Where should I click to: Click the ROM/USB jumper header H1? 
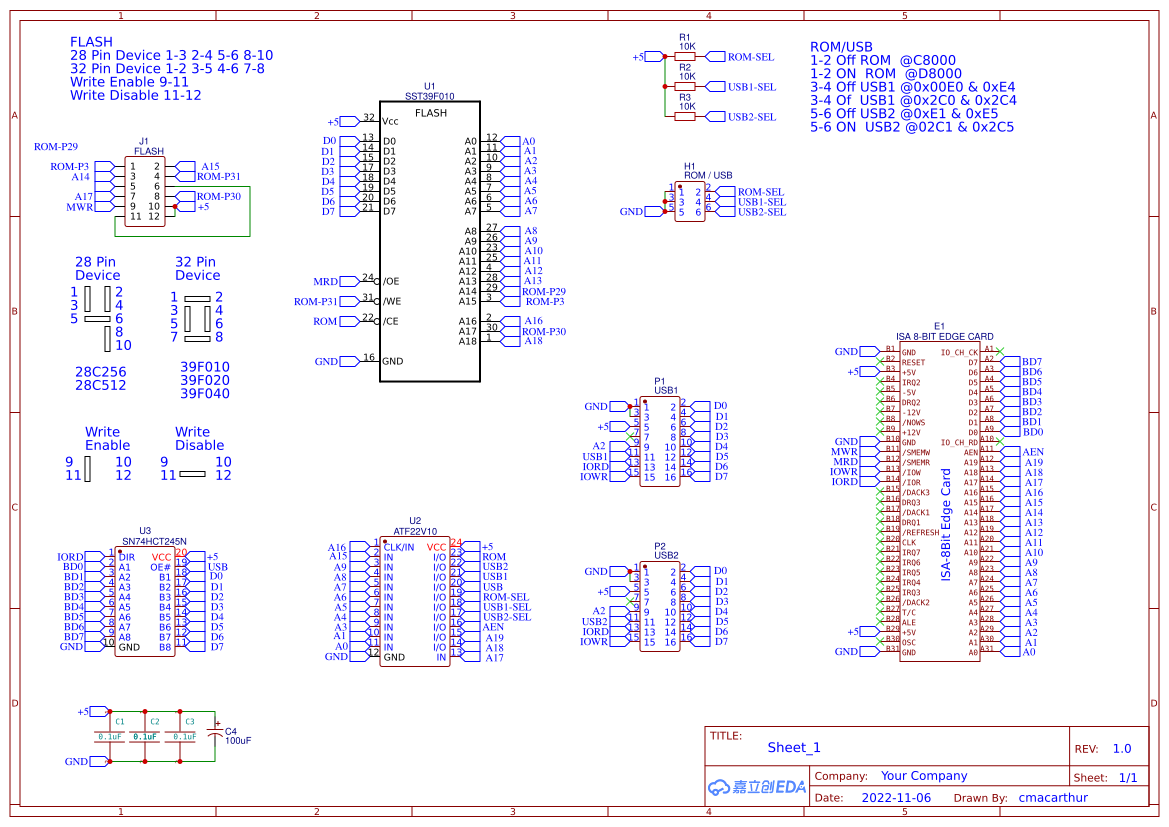[x=688, y=201]
